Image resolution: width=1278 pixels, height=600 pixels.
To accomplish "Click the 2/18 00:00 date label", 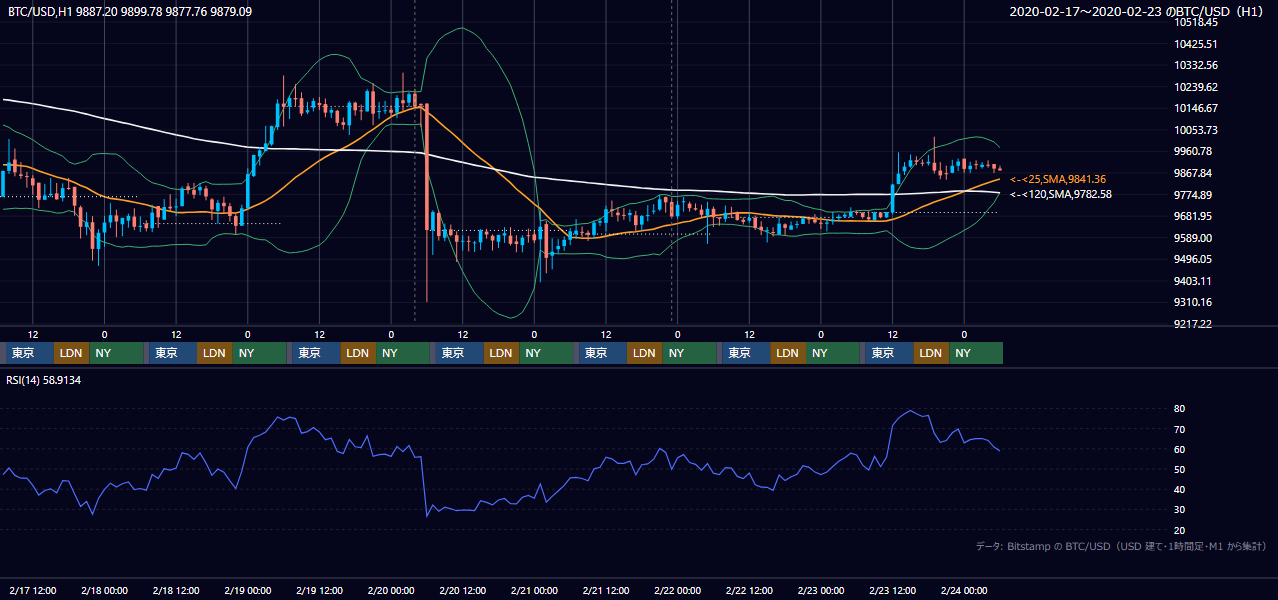I will [104, 590].
